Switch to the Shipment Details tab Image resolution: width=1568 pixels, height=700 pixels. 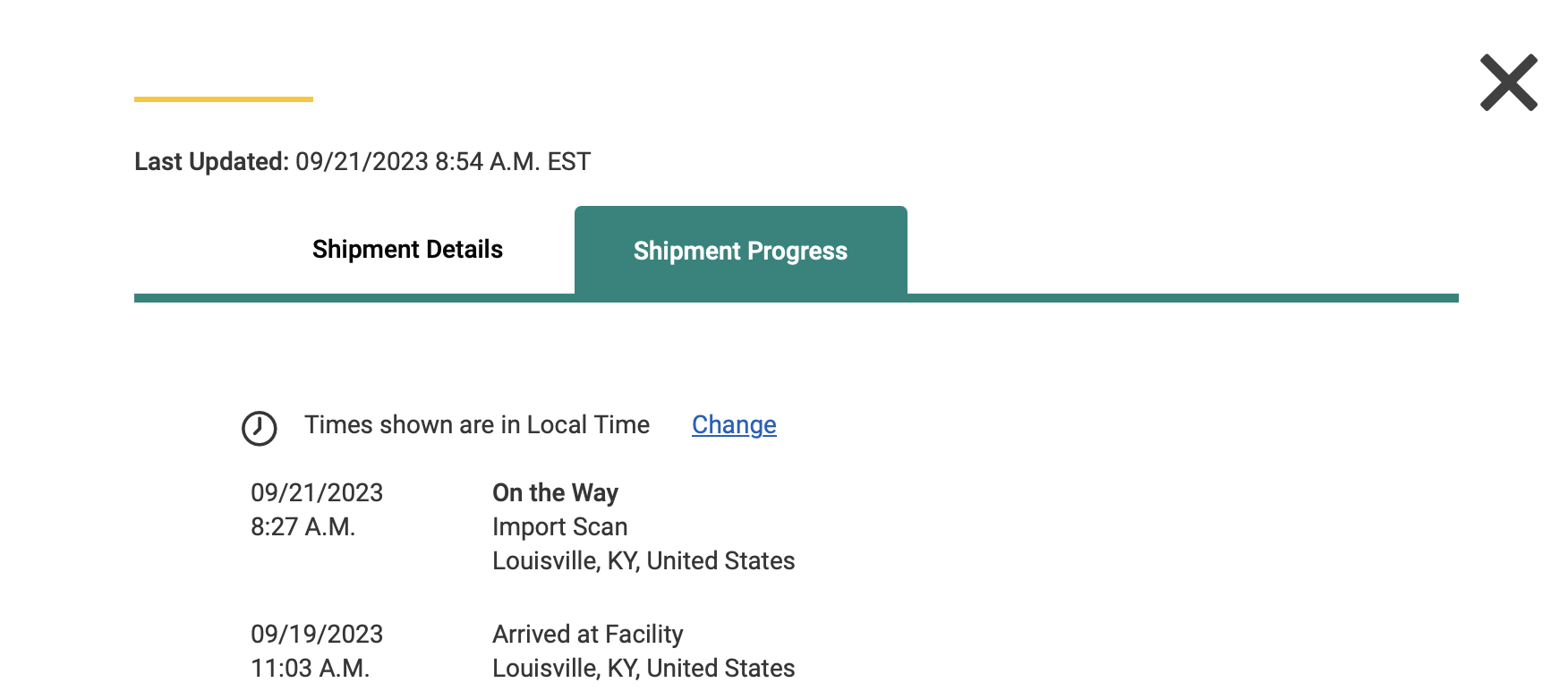pos(407,250)
